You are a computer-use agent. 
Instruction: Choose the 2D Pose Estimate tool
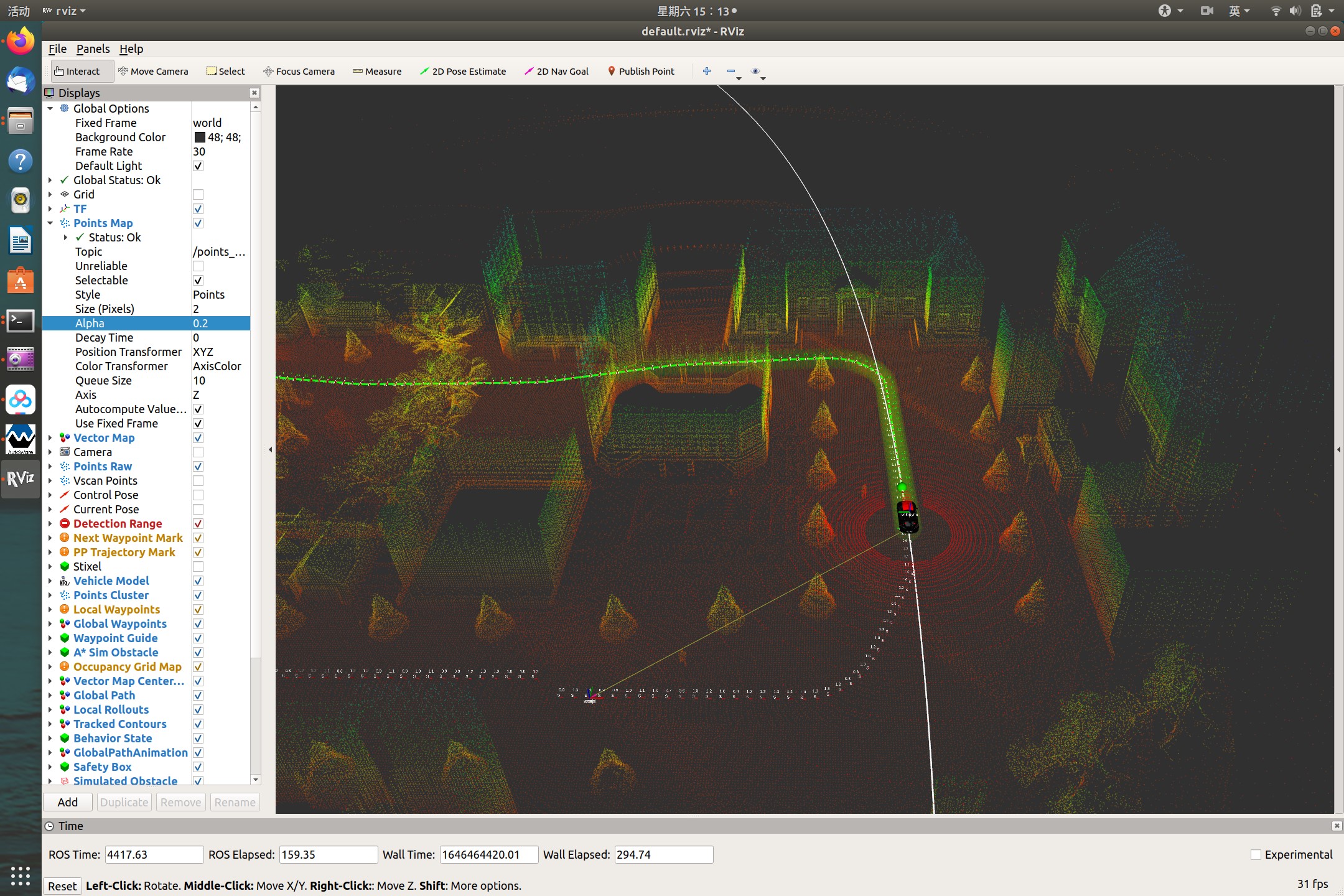(x=463, y=71)
